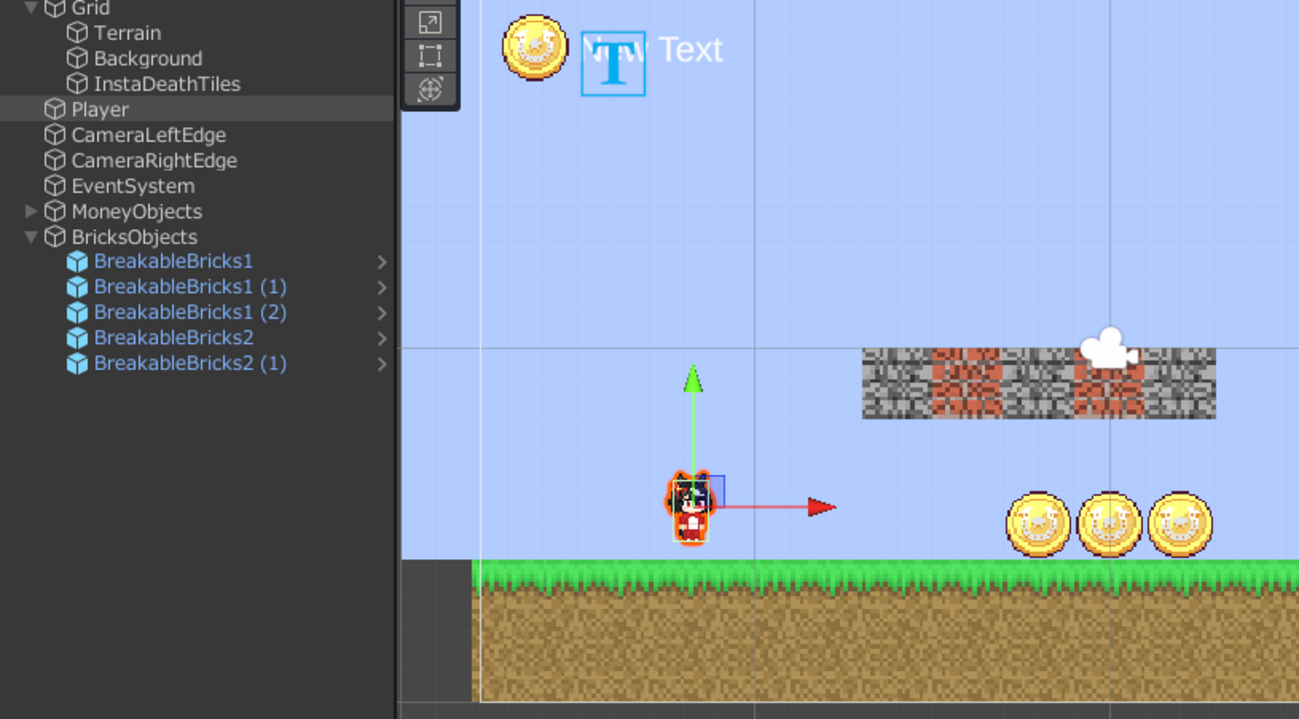The image size is (1299, 719).
Task: Click the cube icon beside EventSystem
Action: click(x=54, y=185)
